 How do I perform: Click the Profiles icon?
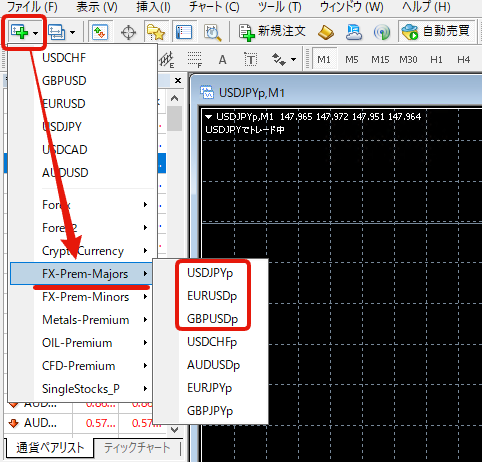57,32
